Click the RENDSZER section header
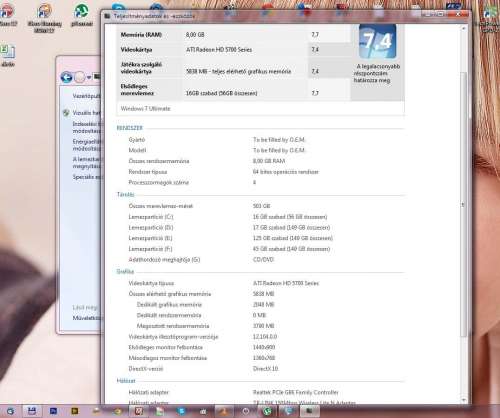This screenshot has width=500, height=418. pyautogui.click(x=130, y=128)
